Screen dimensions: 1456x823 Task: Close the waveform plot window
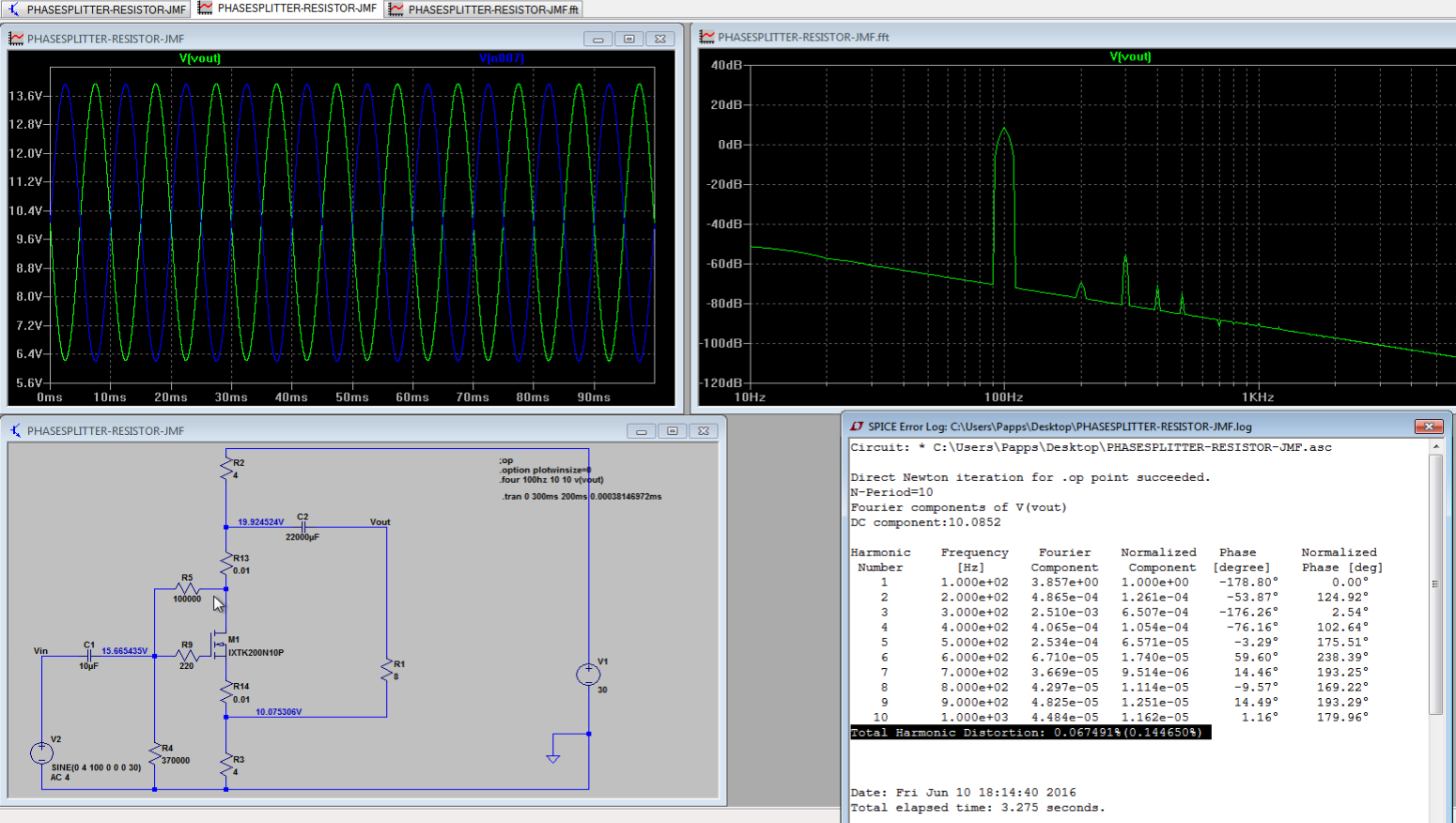[660, 39]
